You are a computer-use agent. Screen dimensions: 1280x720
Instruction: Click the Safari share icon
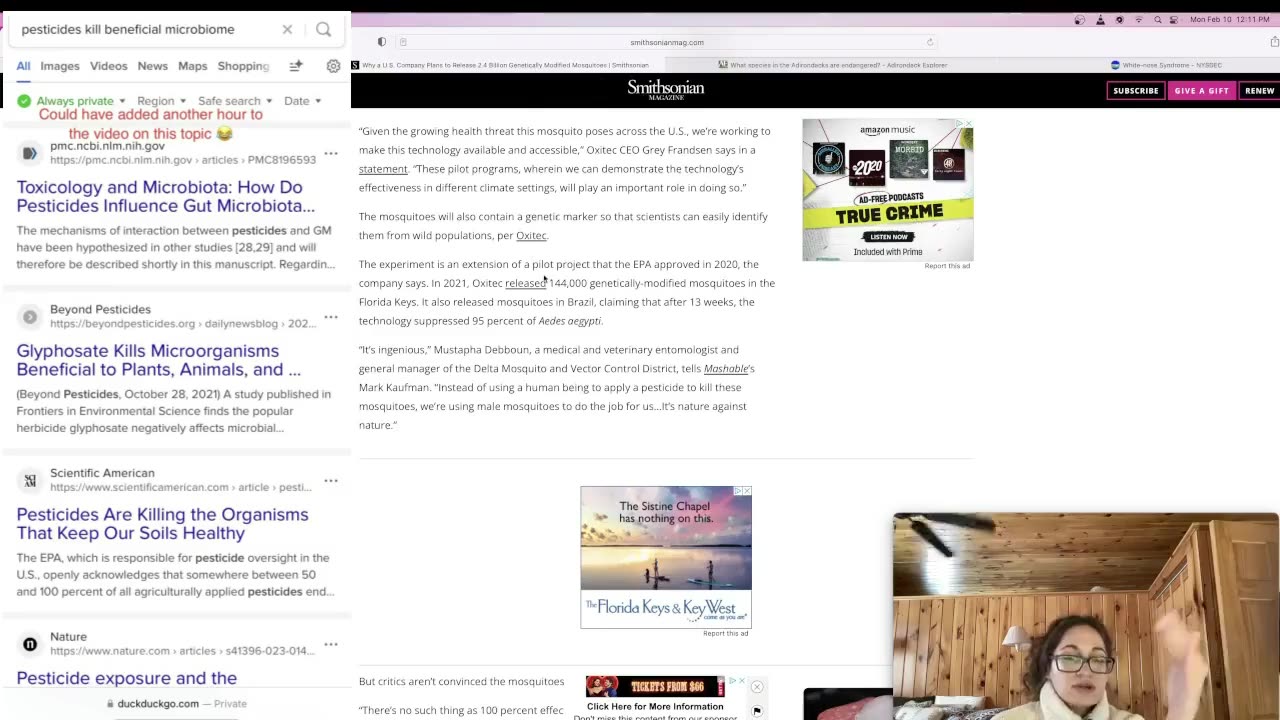pyautogui.click(x=1274, y=42)
